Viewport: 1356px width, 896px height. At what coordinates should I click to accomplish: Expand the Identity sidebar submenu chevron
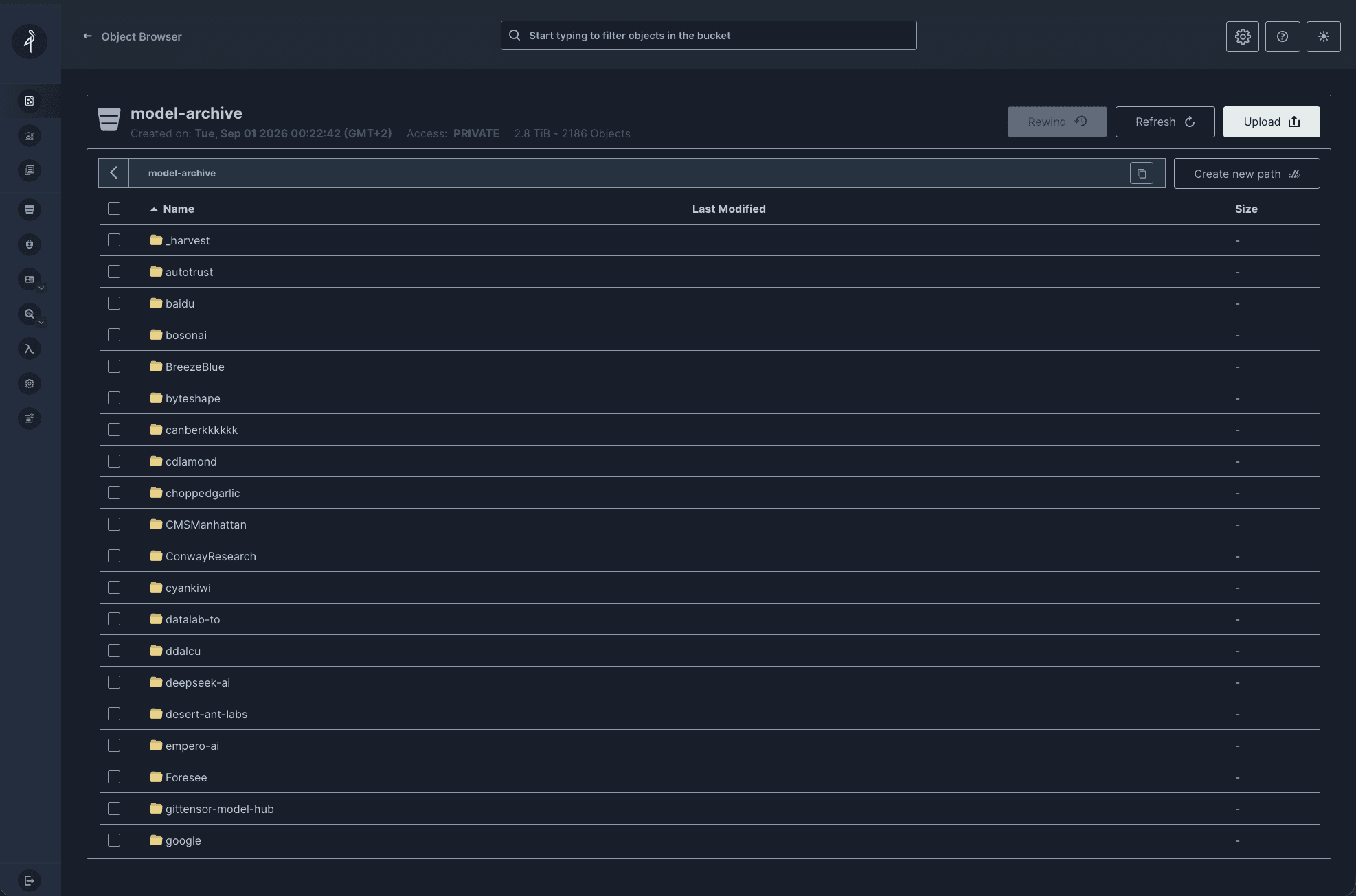41,288
